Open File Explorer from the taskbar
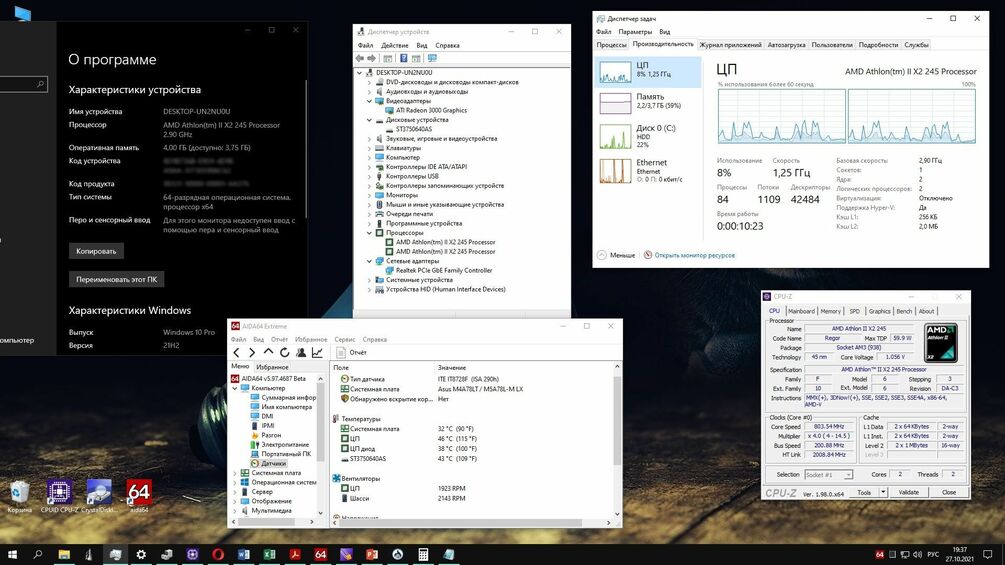1005x565 pixels. [x=64, y=555]
